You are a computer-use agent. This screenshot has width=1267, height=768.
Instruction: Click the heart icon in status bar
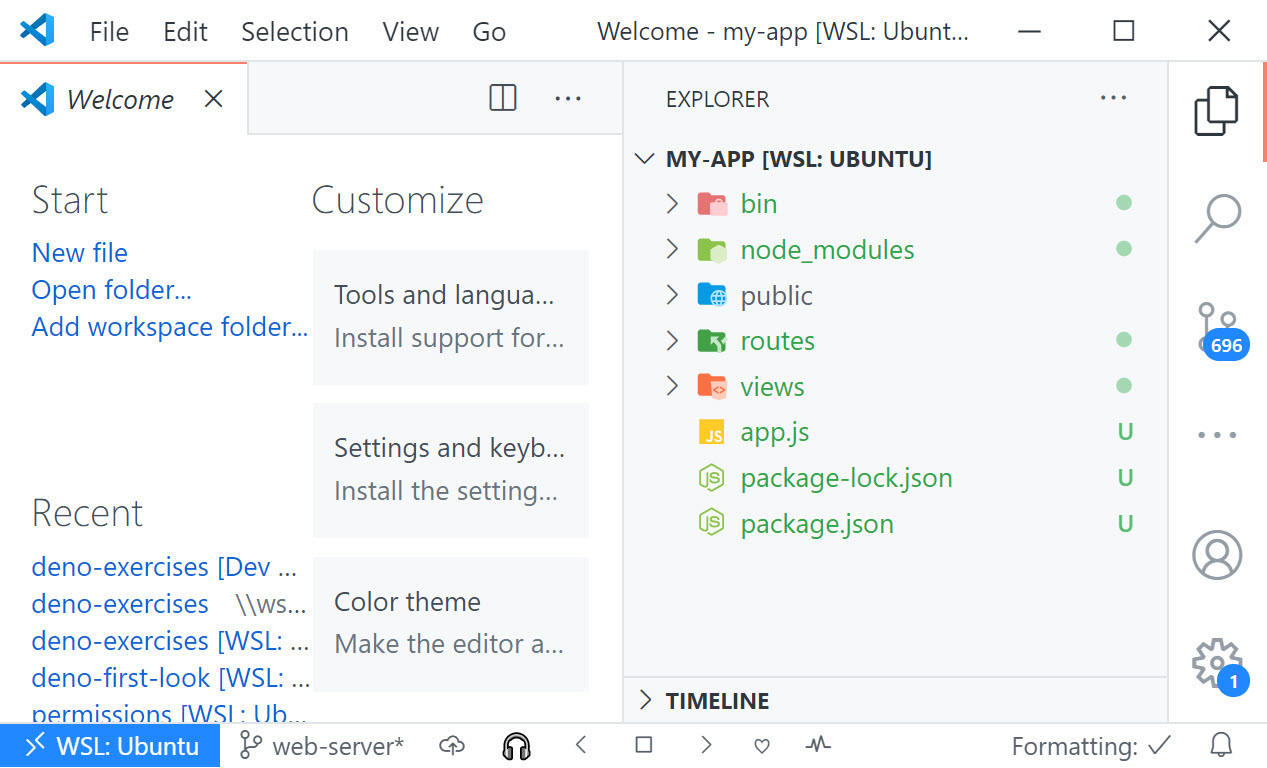coord(762,745)
